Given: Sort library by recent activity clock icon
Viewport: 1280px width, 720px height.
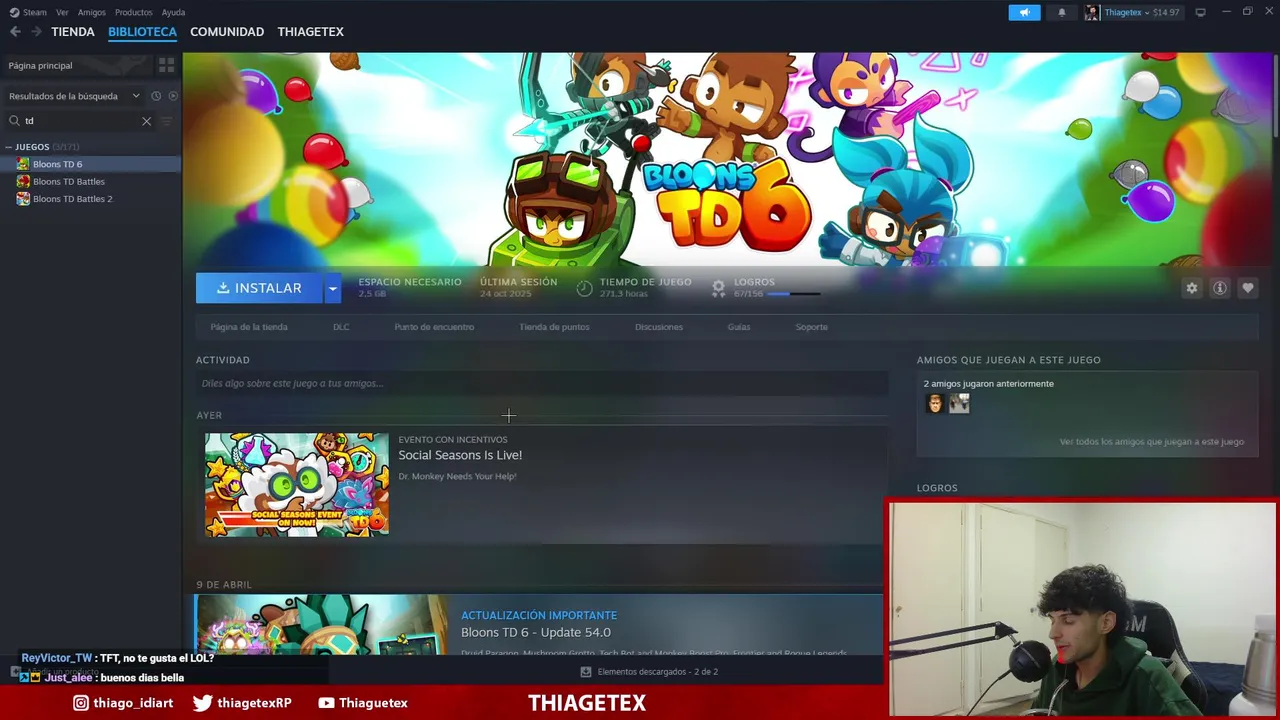Looking at the screenshot, I should coord(156,96).
